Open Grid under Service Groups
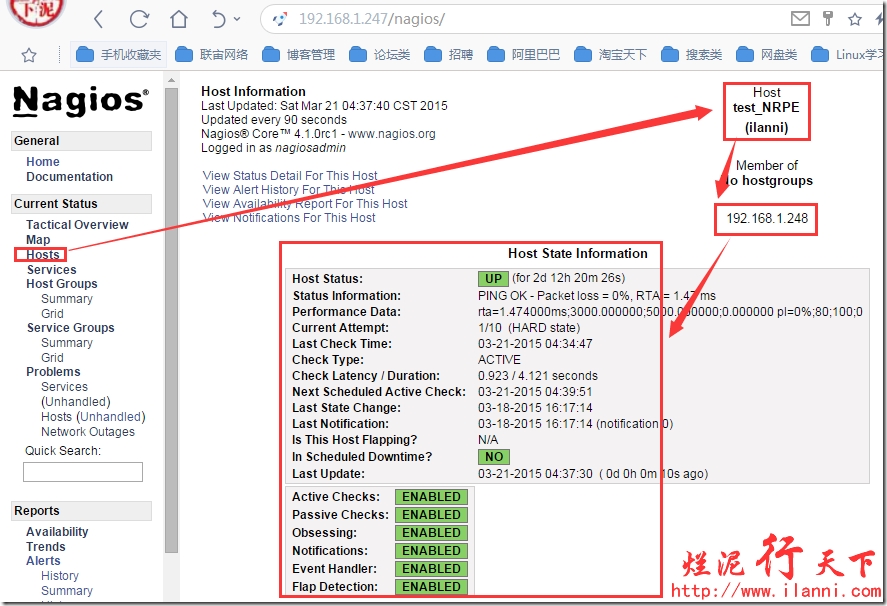The height and width of the screenshot is (606, 887). pos(52,358)
